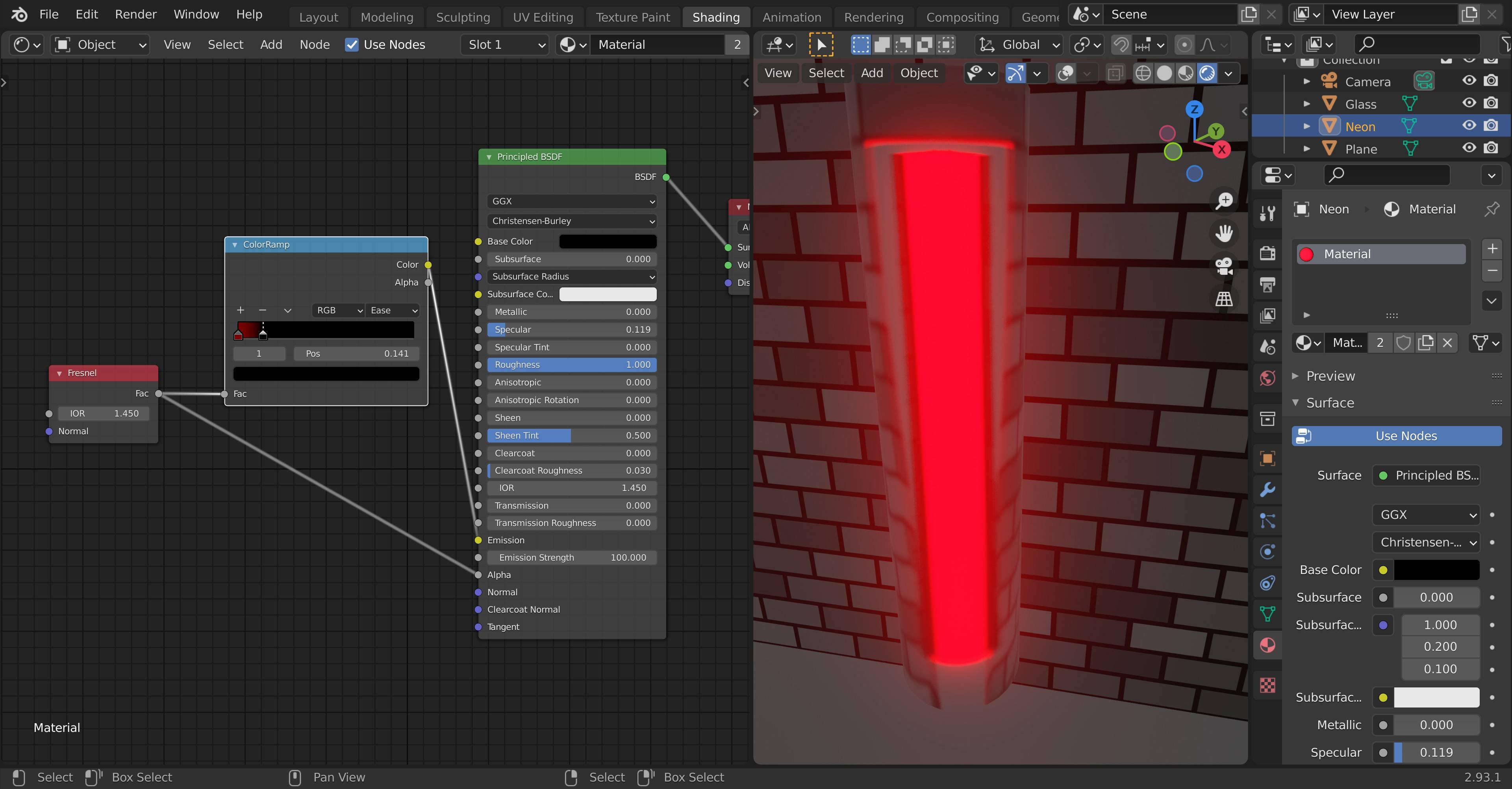Open the Ease interpolation dropdown in ColorRamp
Viewport: 1512px width, 789px height.
[x=392, y=310]
